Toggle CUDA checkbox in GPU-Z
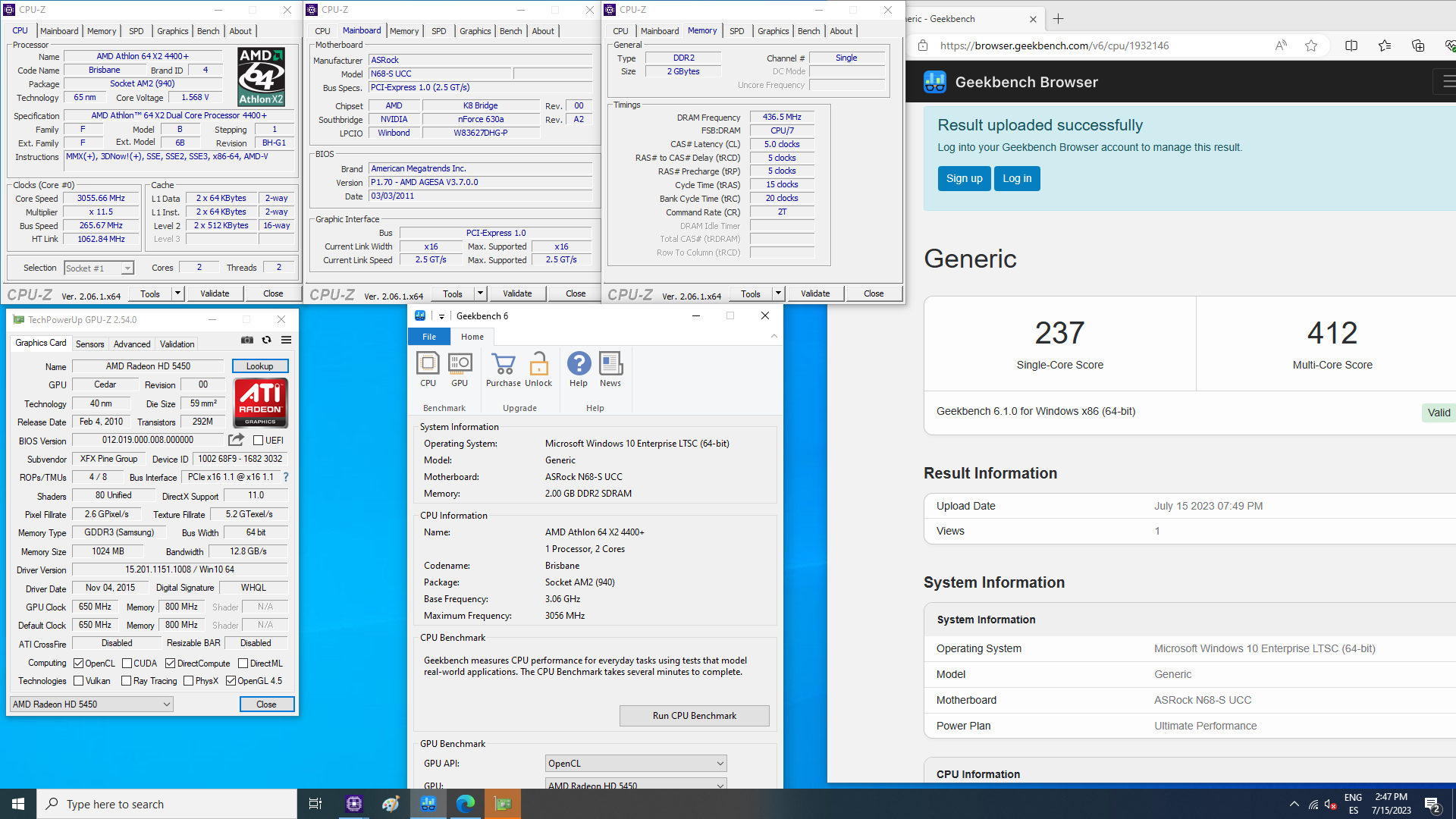This screenshot has width=1456, height=819. [x=127, y=664]
